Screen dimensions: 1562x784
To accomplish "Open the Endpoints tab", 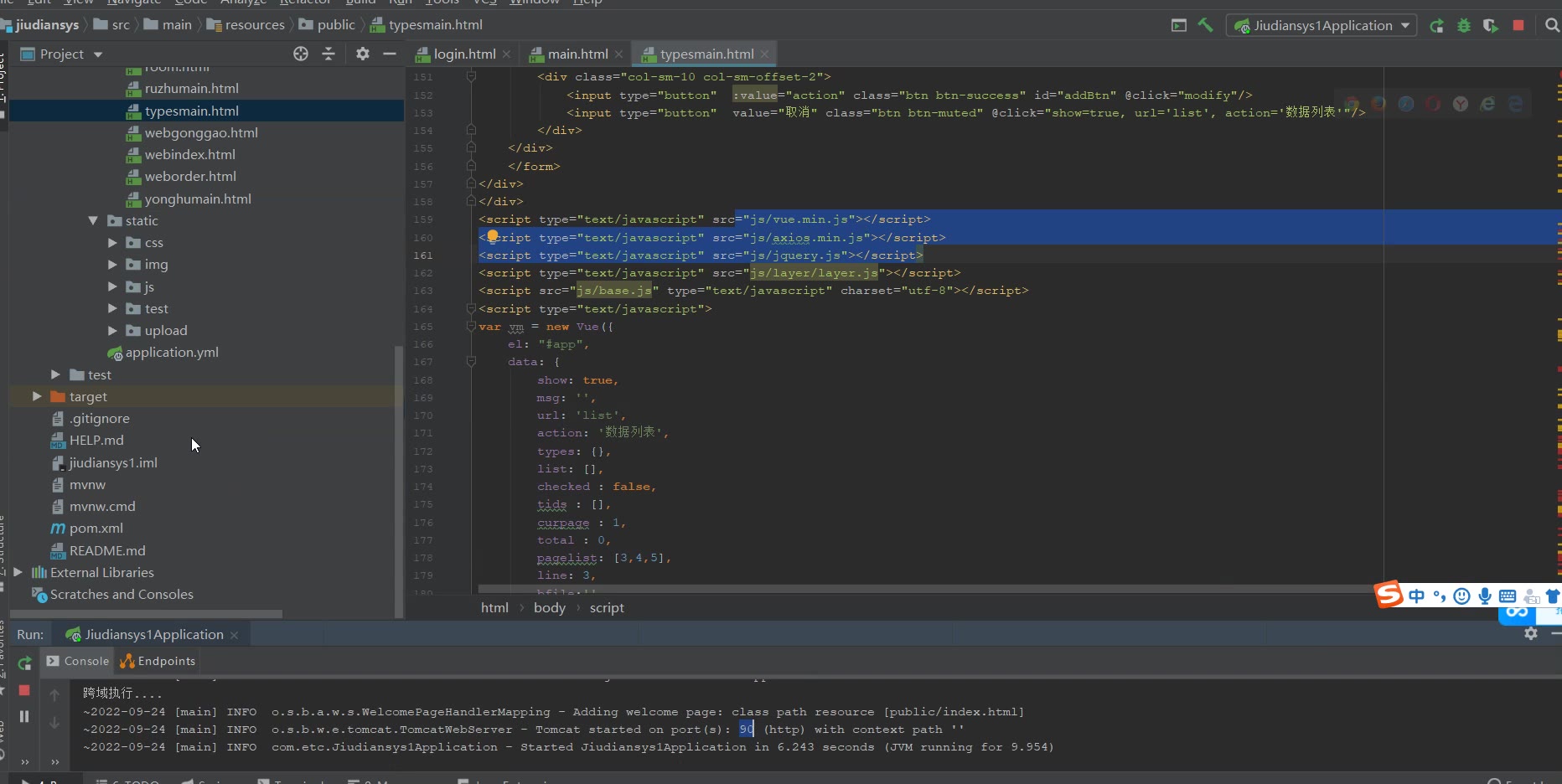I will (x=158, y=661).
